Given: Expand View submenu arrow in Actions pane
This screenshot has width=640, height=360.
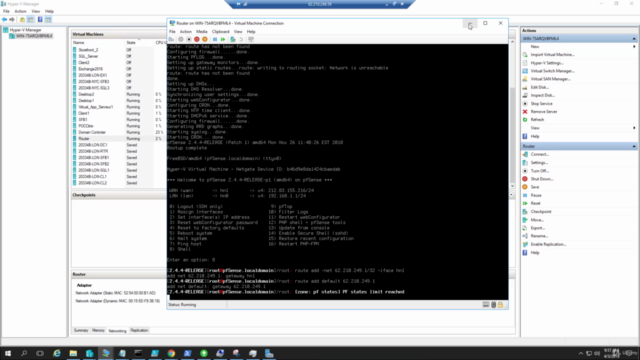Looking at the screenshot, I should pos(634,128).
